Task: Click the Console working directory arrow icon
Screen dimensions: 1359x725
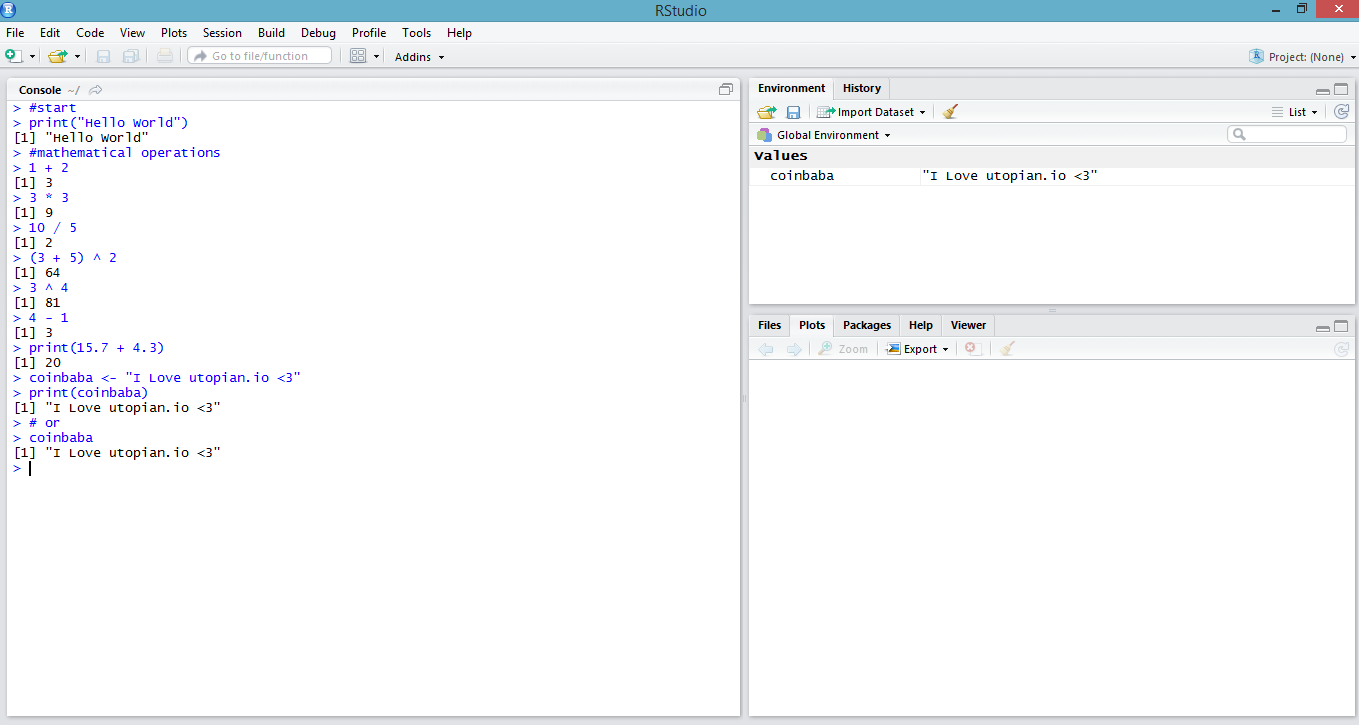Action: (95, 90)
